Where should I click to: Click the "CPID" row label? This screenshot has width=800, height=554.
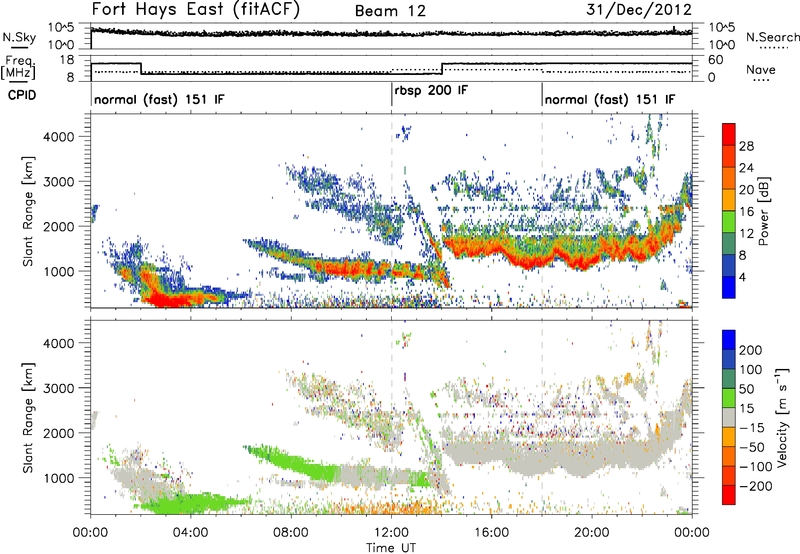tap(22, 95)
